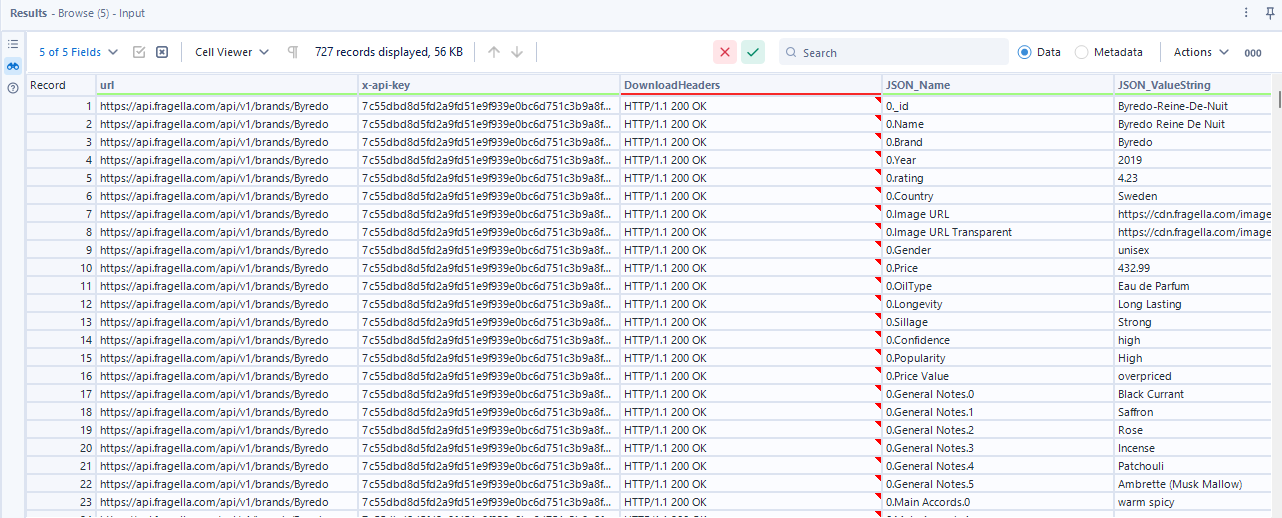Open the Results window options menu

[x=1246, y=13]
